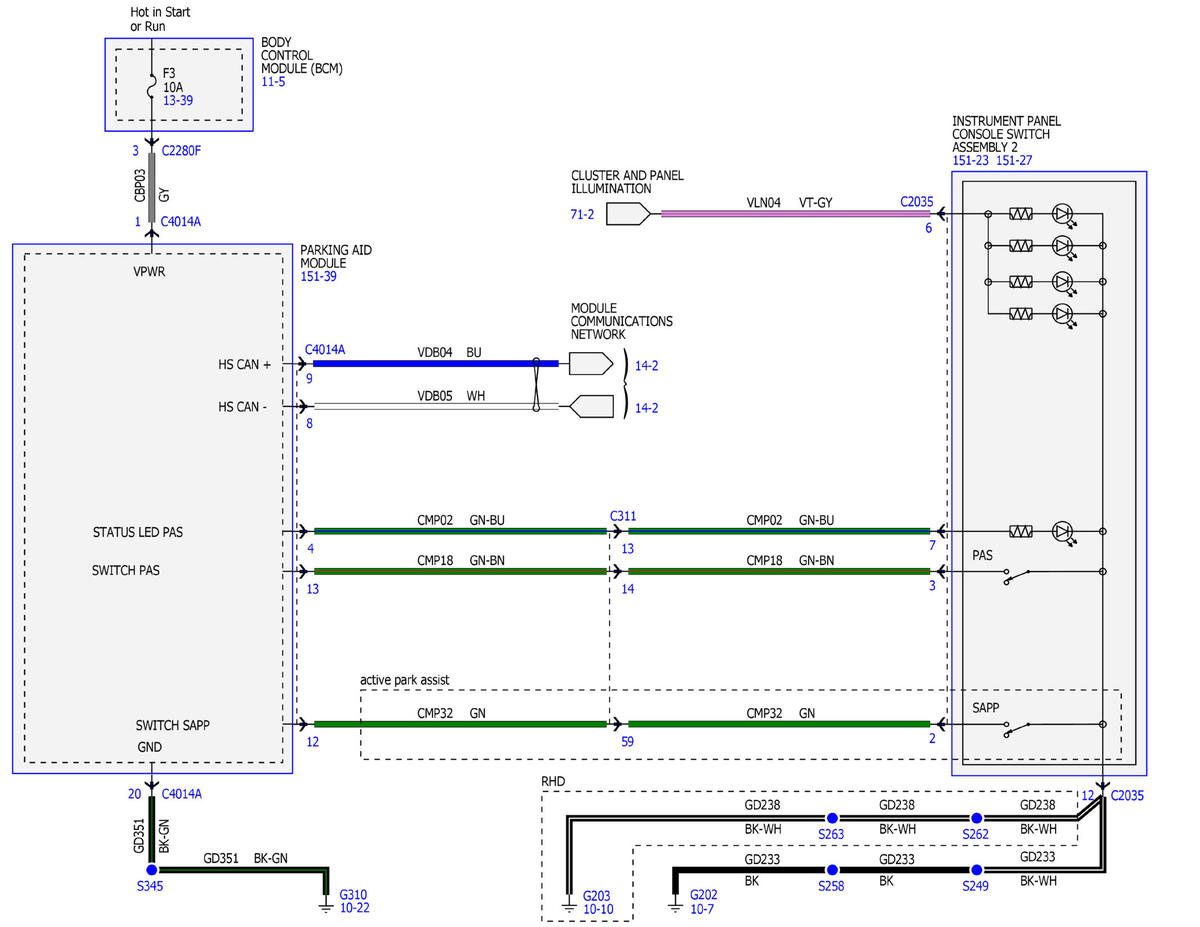The width and height of the screenshot is (1200, 927).
Task: Click the G310 ground symbol
Action: click(325, 905)
